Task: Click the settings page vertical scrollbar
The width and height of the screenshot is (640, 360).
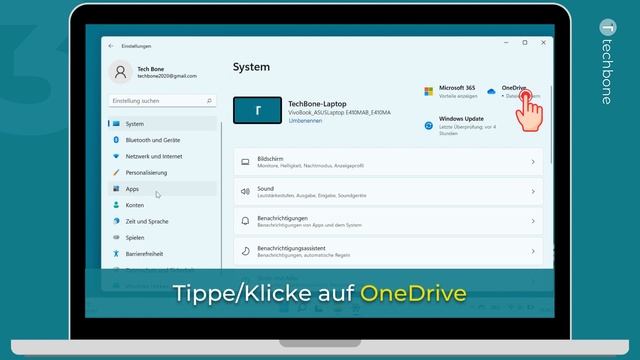Action: pos(551,124)
